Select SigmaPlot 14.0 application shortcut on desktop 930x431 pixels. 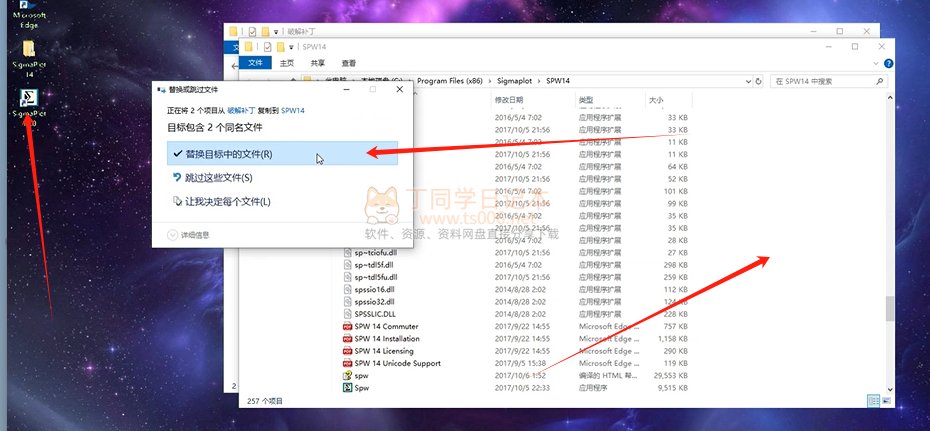[x=29, y=107]
